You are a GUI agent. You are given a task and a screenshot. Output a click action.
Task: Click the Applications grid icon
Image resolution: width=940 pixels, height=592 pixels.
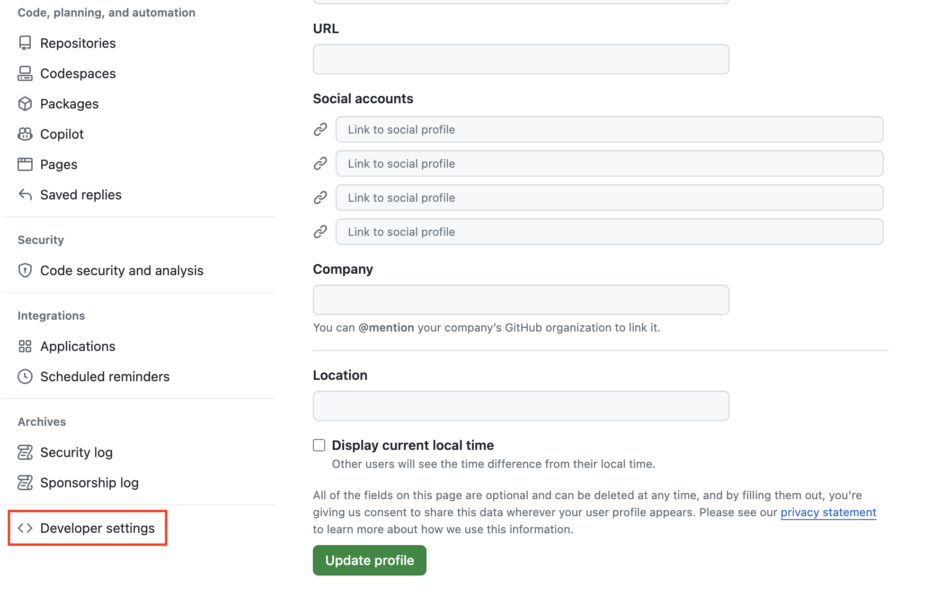point(25,346)
